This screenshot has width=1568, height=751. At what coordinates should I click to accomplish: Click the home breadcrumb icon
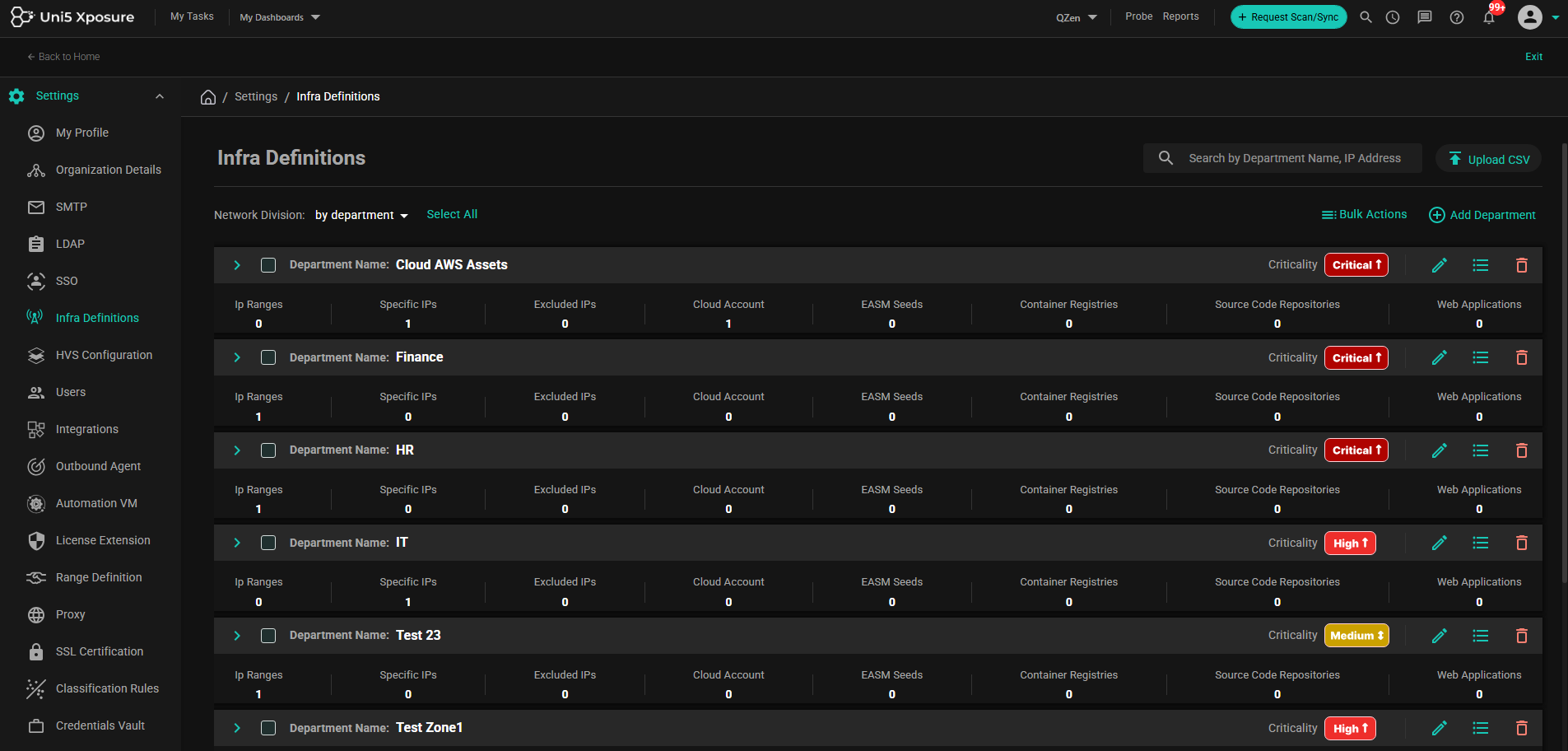[208, 96]
